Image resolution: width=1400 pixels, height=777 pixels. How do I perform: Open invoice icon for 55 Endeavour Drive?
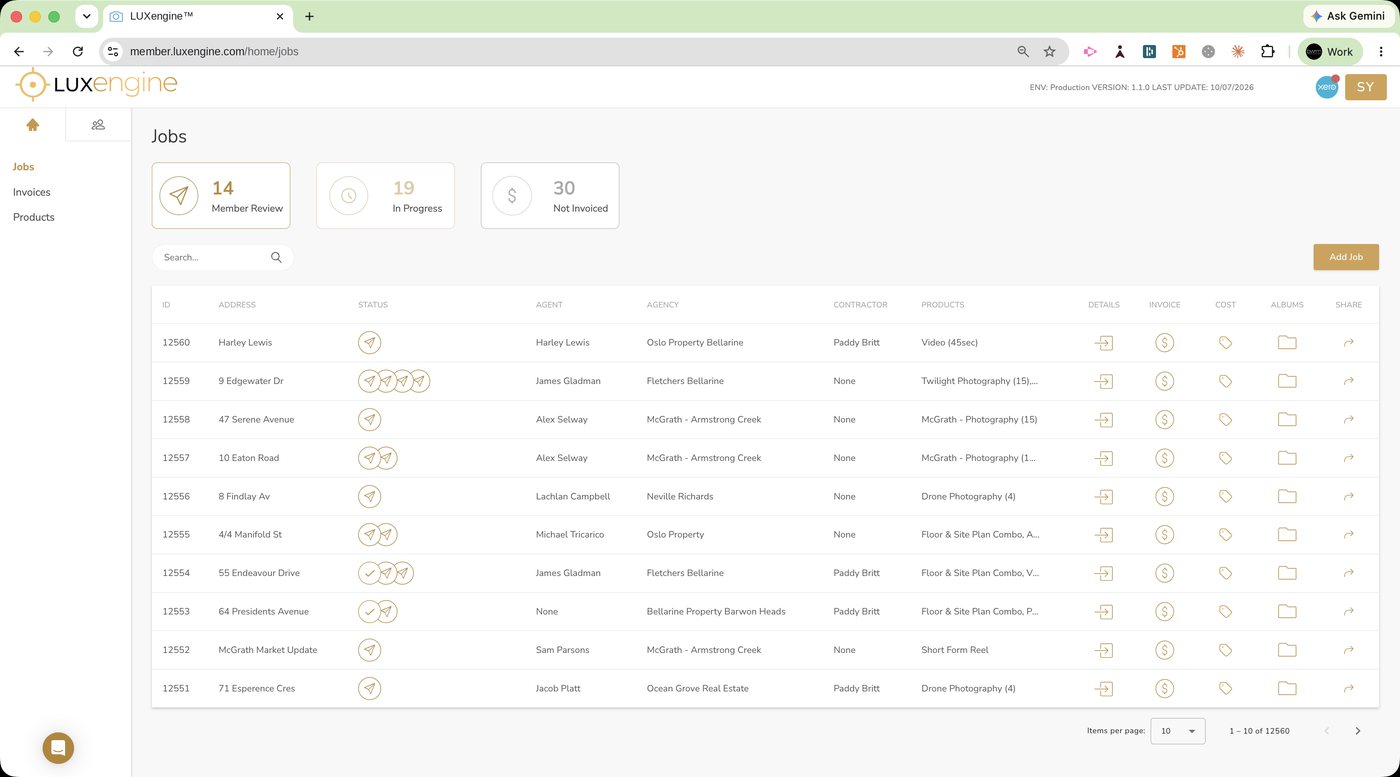point(1164,573)
